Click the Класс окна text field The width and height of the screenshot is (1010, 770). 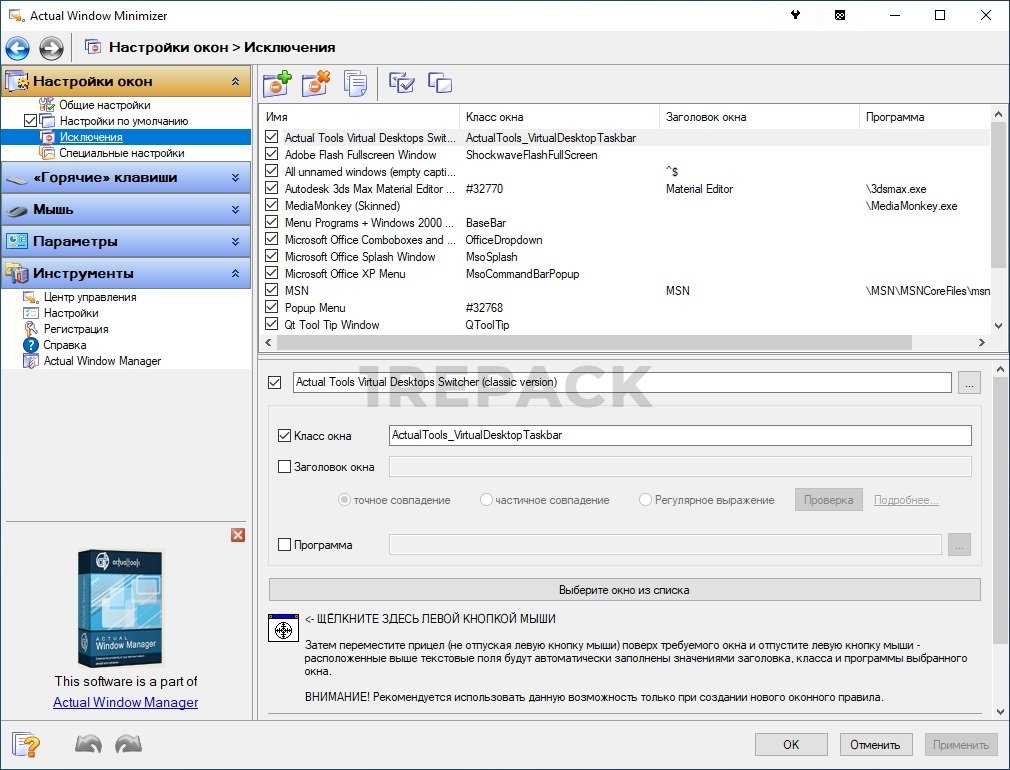[679, 436]
